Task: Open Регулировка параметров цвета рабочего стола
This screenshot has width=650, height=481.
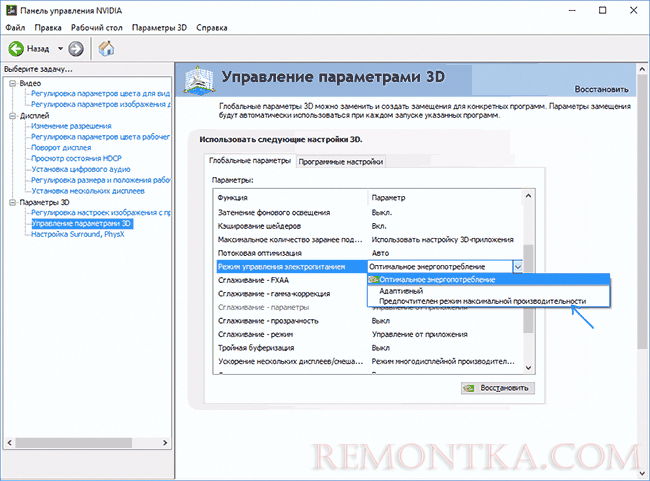Action: pos(101,137)
